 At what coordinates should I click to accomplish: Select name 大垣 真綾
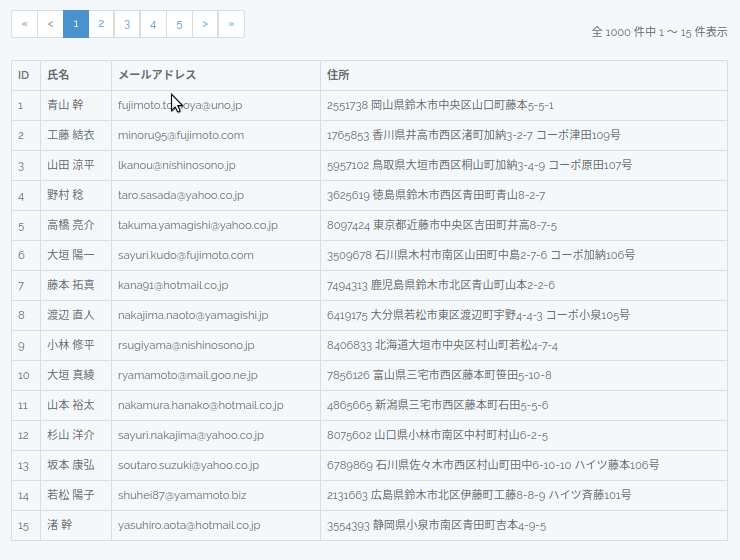point(71,375)
